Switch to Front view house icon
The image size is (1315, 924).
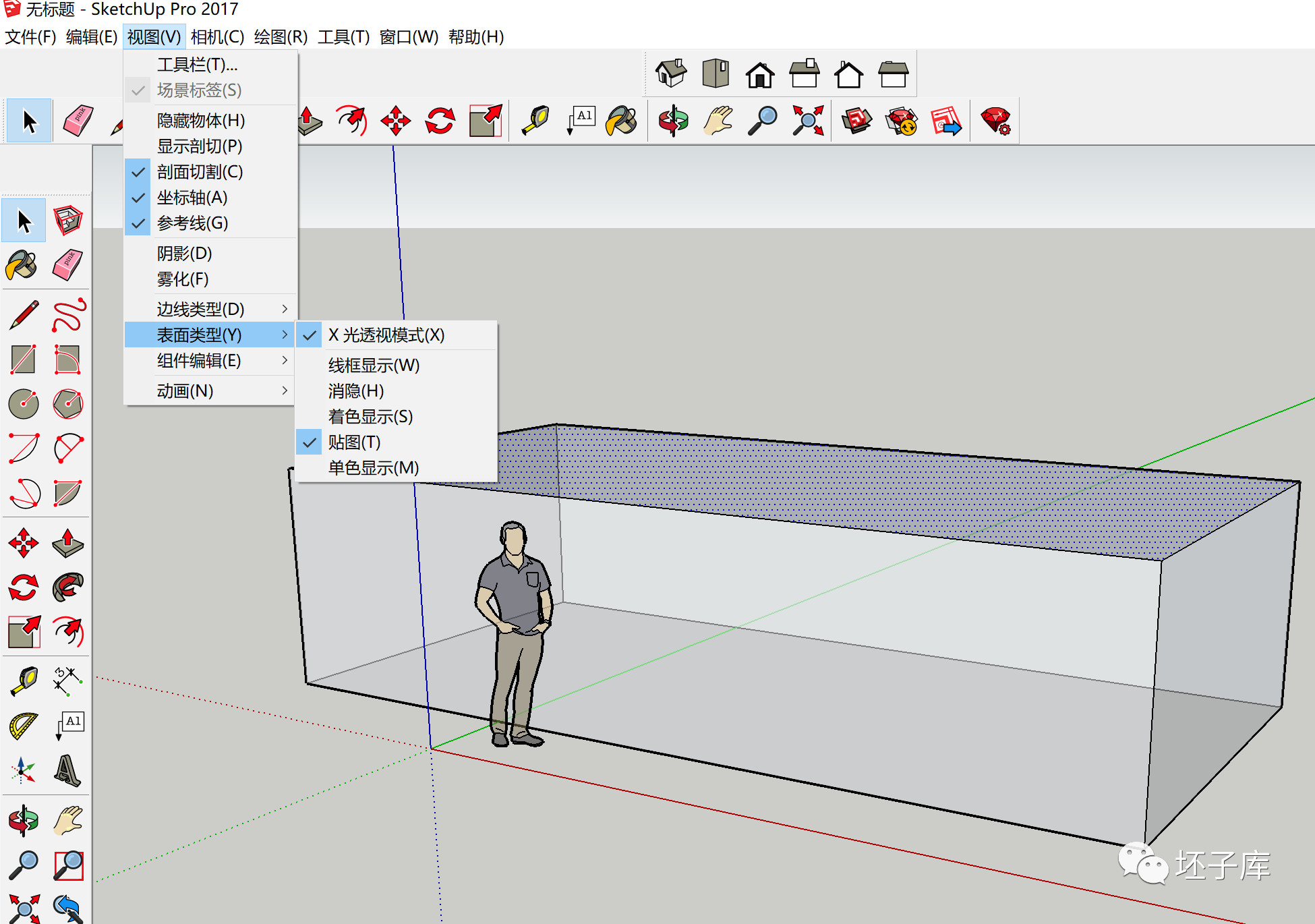point(760,74)
